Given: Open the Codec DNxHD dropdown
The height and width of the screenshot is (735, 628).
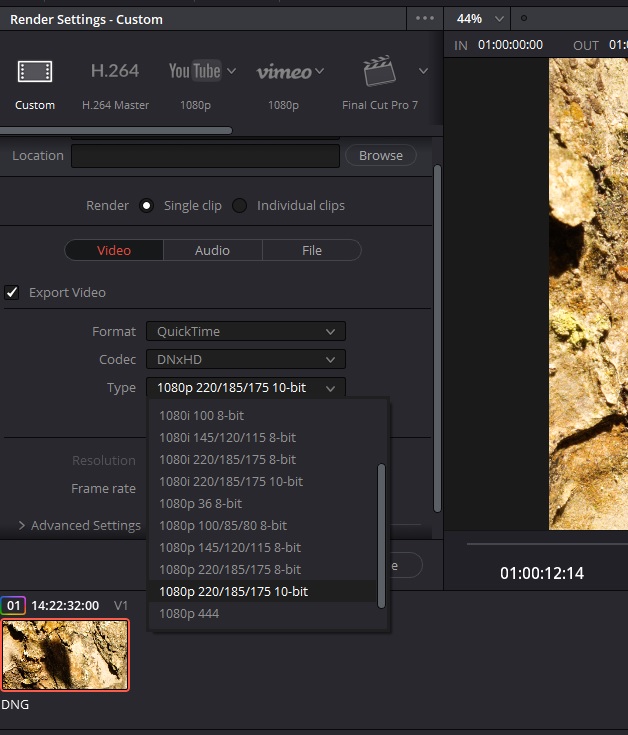Looking at the screenshot, I should pos(245,359).
